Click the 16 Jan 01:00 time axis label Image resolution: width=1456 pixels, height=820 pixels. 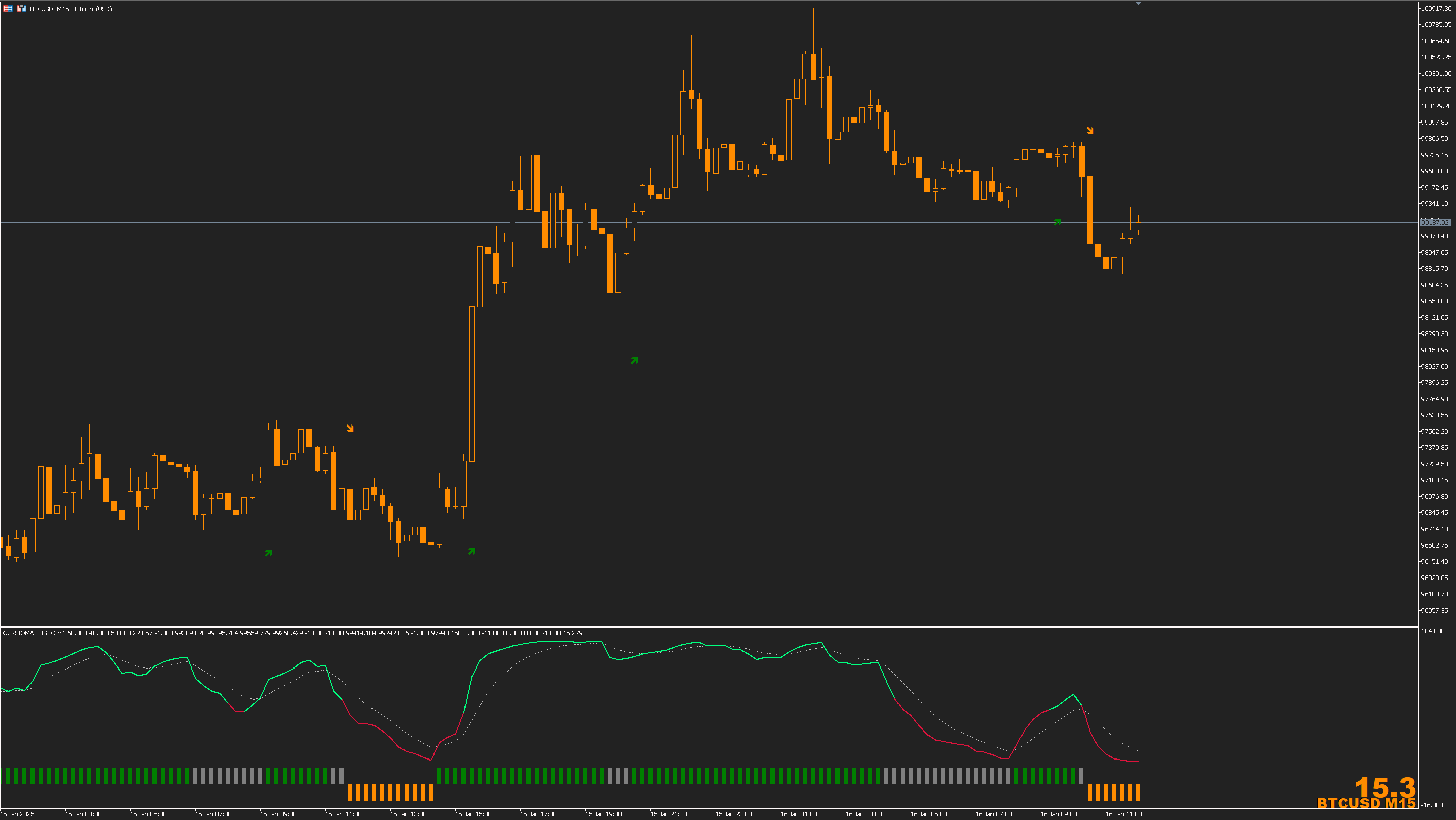click(x=798, y=814)
